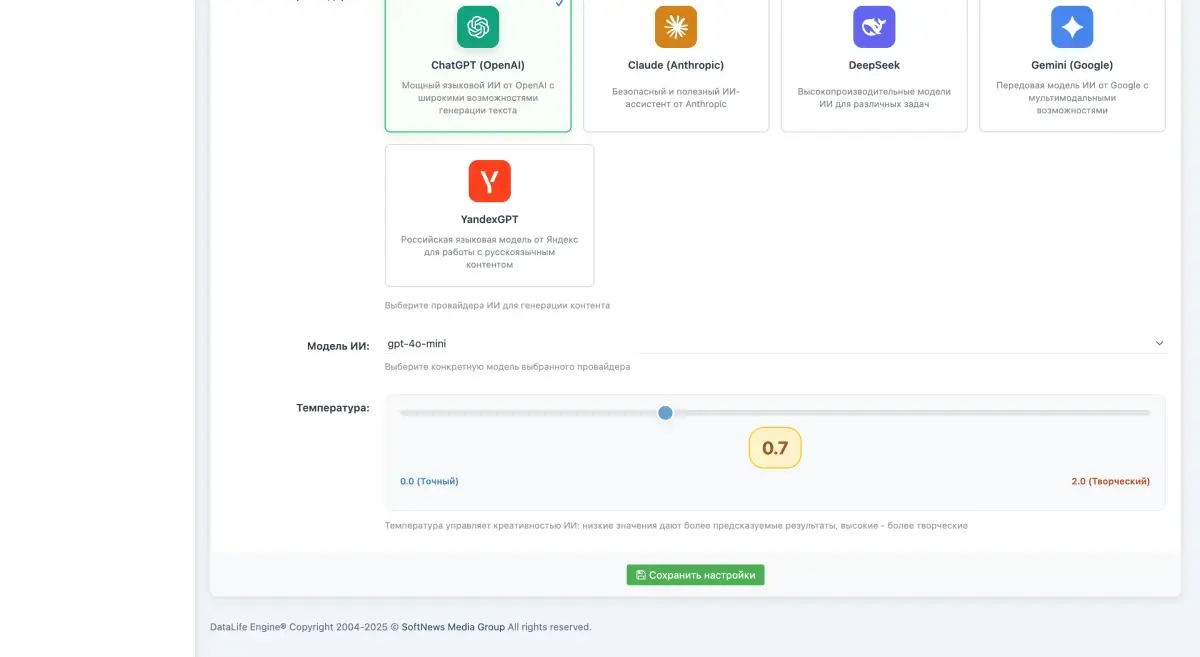The width and height of the screenshot is (1200, 657).
Task: Click the "Модель ИИ:" field label
Action: point(338,346)
